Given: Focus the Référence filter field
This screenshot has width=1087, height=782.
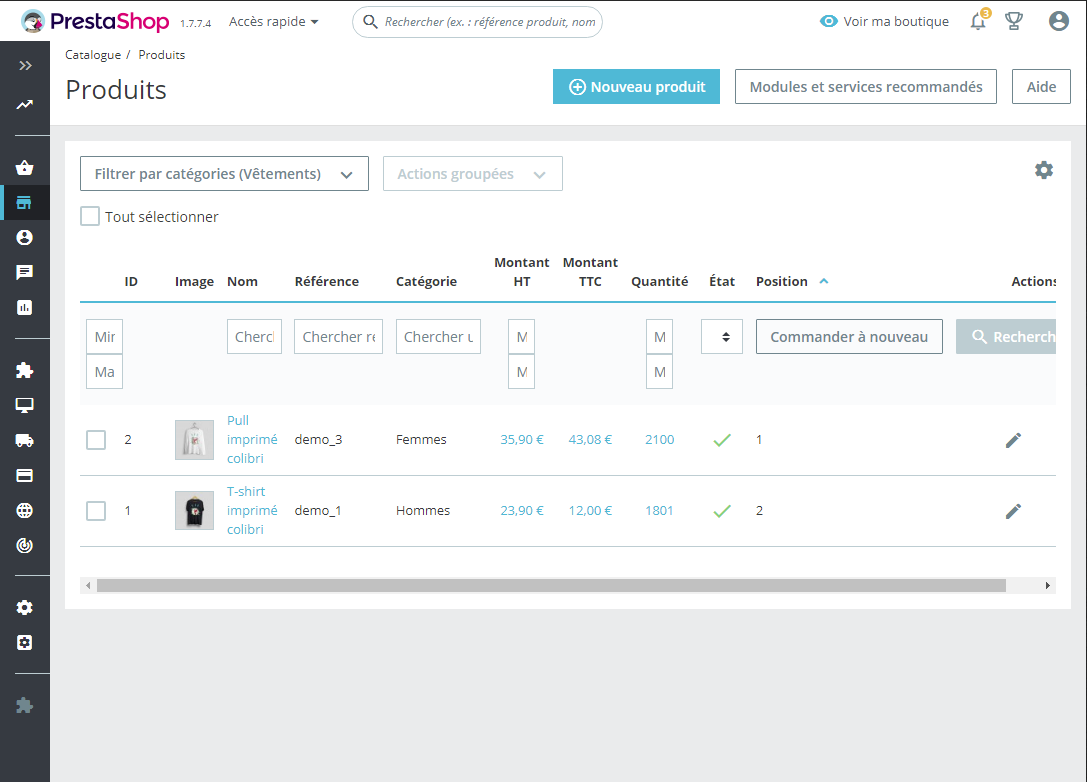Looking at the screenshot, I should 338,337.
